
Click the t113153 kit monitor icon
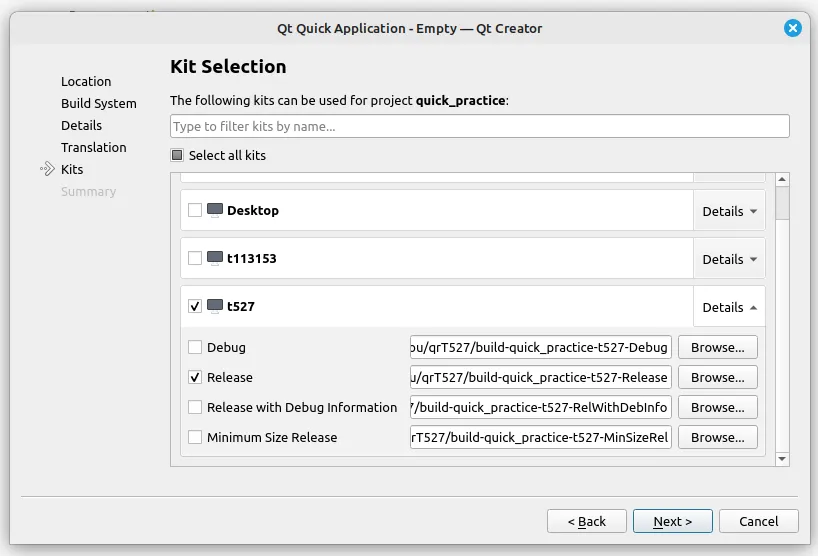coord(215,258)
